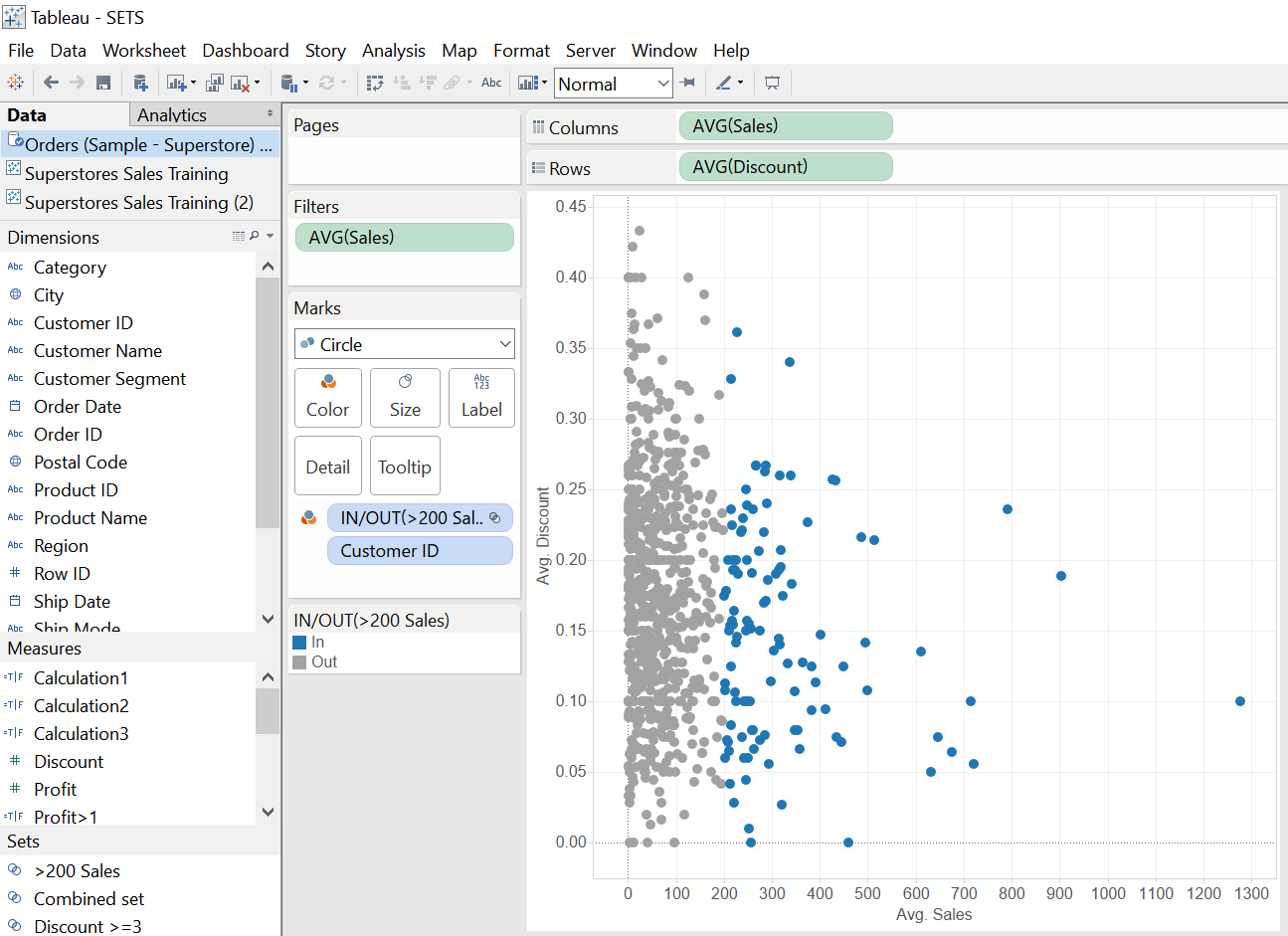Screen dimensions: 1288x936
Task: Click the Customer ID pill in Marks
Action: [x=420, y=550]
